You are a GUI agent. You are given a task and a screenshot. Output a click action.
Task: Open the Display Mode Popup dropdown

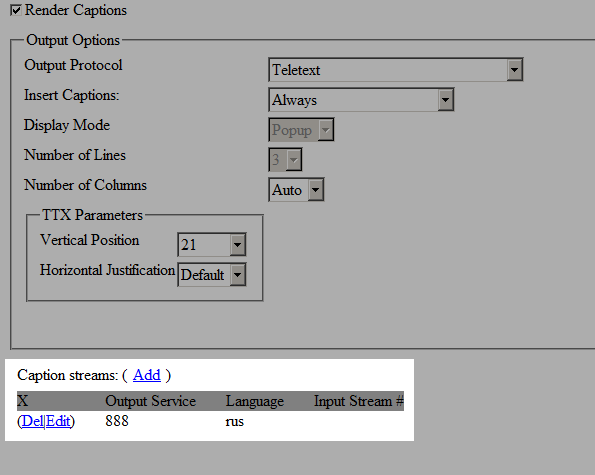coord(301,130)
